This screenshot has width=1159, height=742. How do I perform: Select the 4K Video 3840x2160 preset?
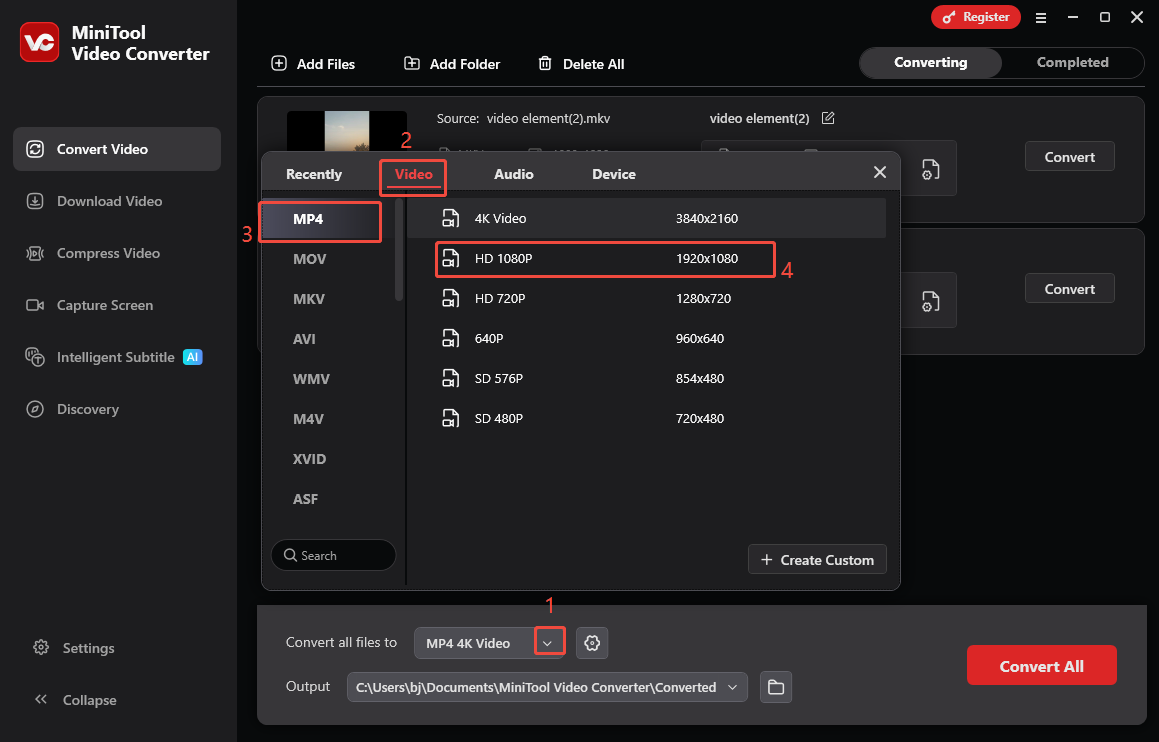tap(647, 218)
